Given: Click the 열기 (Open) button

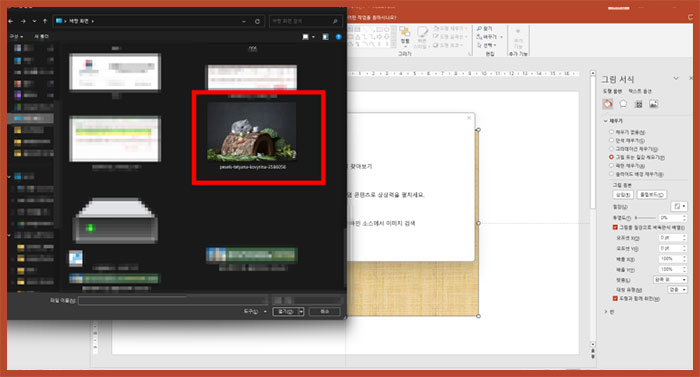Looking at the screenshot, I should pos(286,311).
